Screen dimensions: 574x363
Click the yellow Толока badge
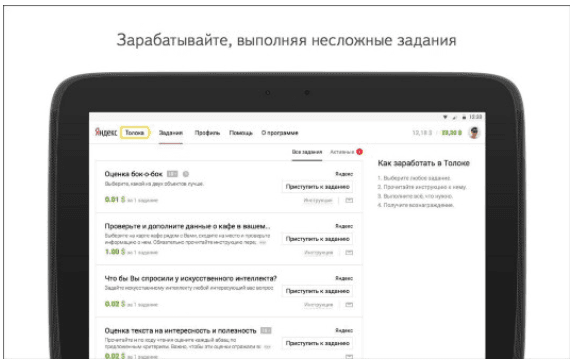tap(135, 132)
